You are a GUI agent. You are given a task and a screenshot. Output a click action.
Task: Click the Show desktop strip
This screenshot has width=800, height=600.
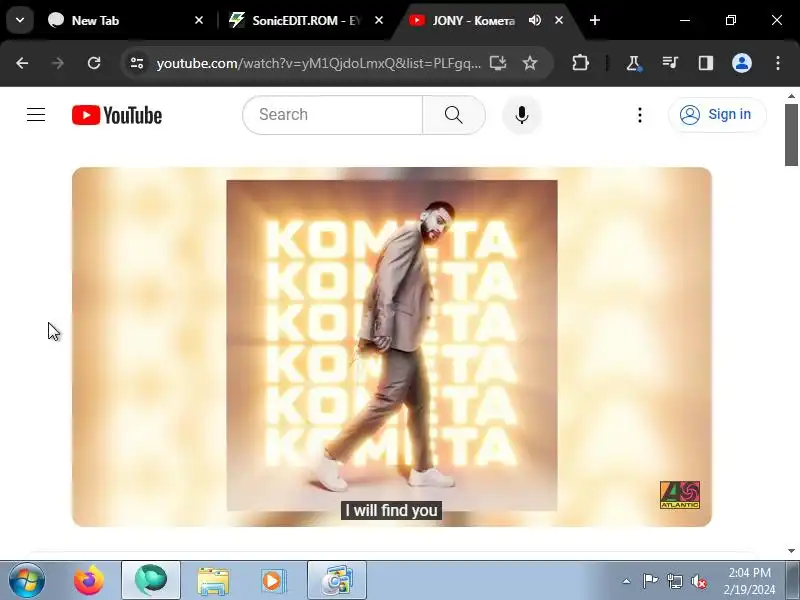(x=792, y=580)
